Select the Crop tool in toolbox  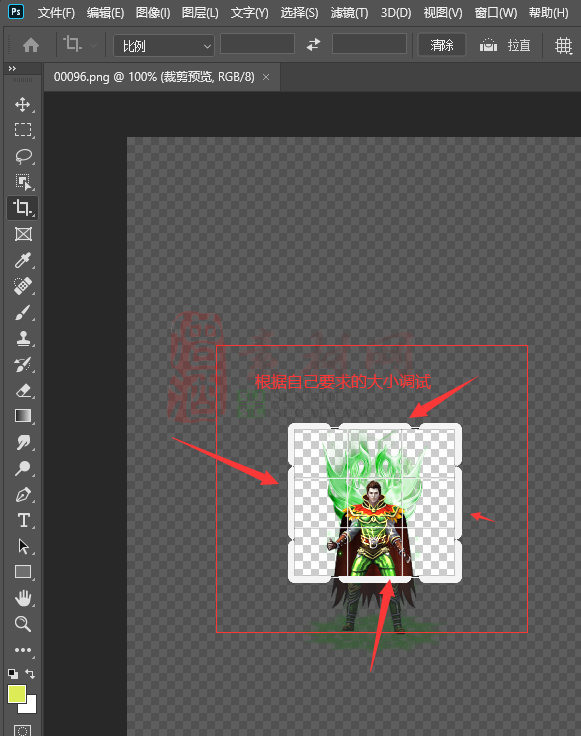click(x=23, y=207)
